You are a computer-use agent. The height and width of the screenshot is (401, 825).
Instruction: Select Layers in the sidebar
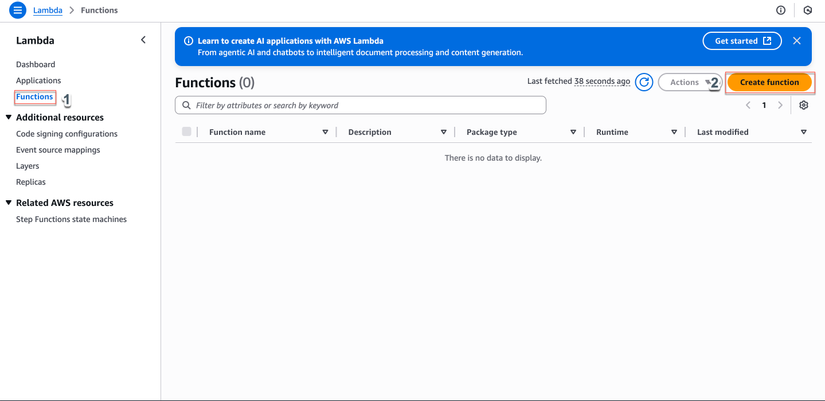tap(27, 166)
